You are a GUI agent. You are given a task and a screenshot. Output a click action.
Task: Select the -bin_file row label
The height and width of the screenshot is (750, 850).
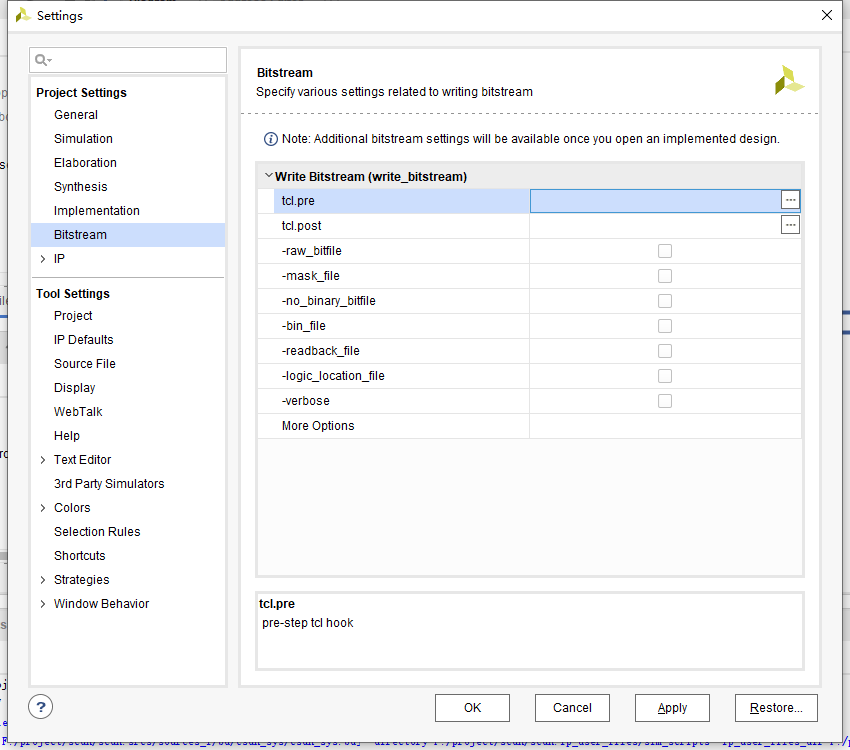[x=304, y=326]
